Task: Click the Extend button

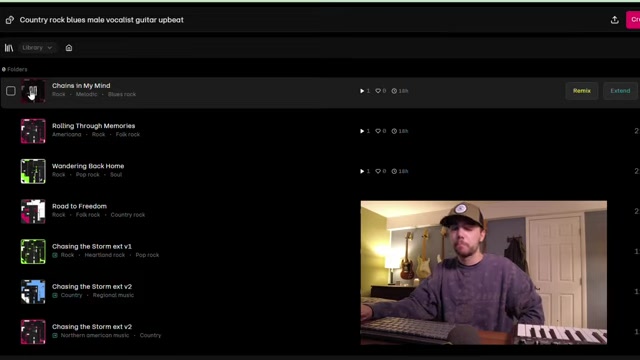Action: click(620, 91)
